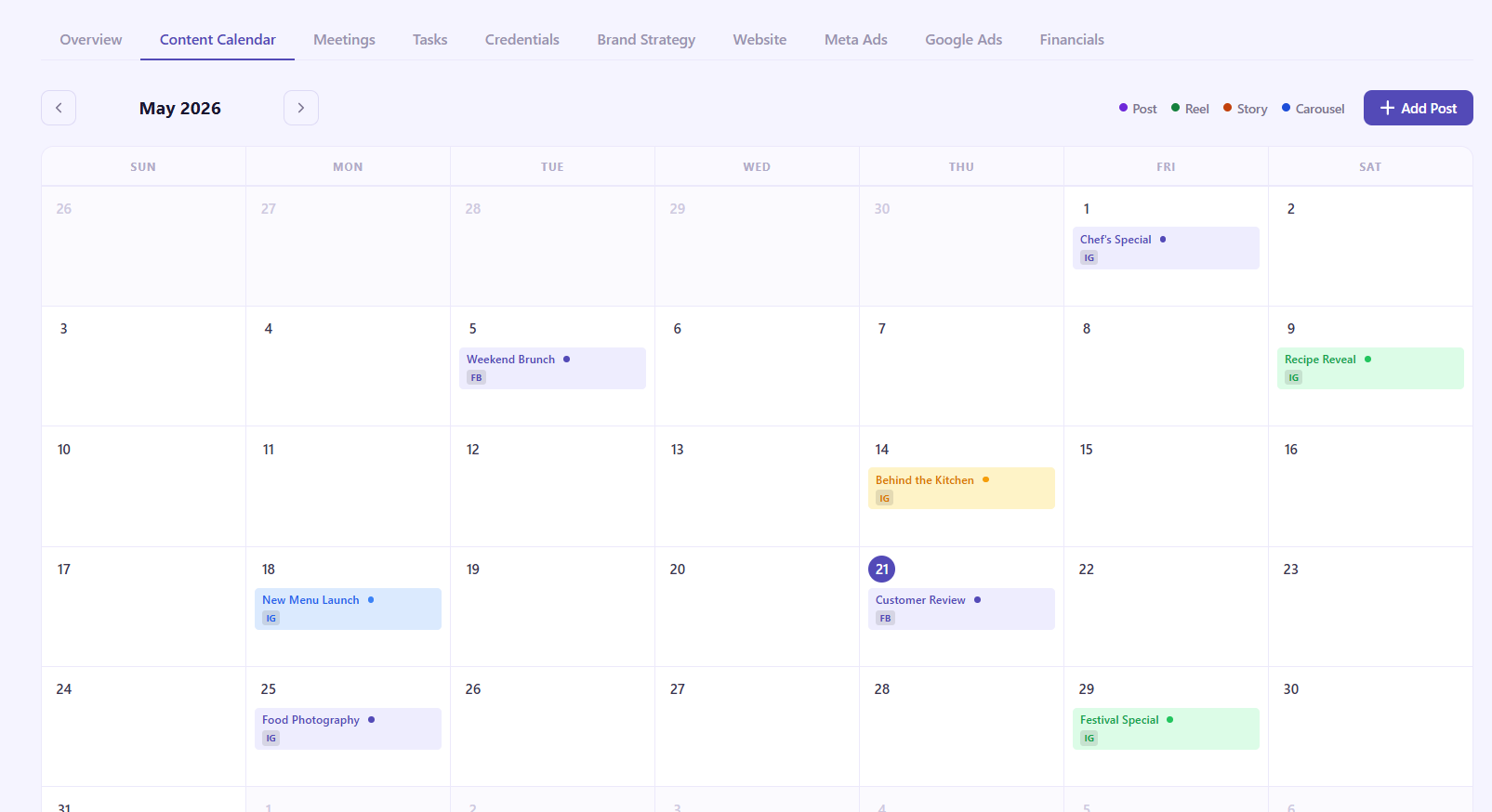Click the IG badge on New Menu Launch
This screenshot has width=1492, height=812.
(x=271, y=618)
